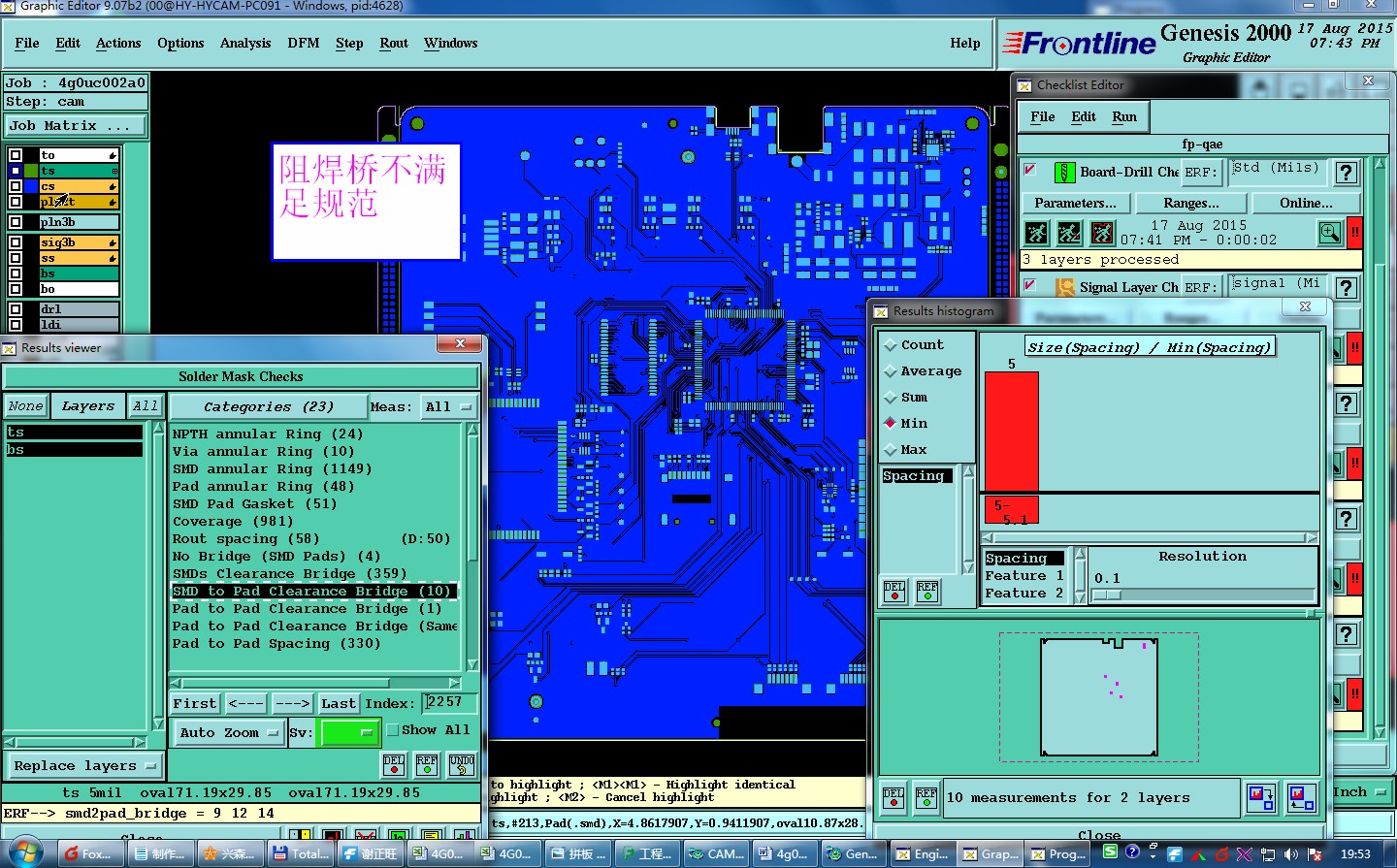
Task: Select Rout spacing (58) category
Action: coord(312,539)
